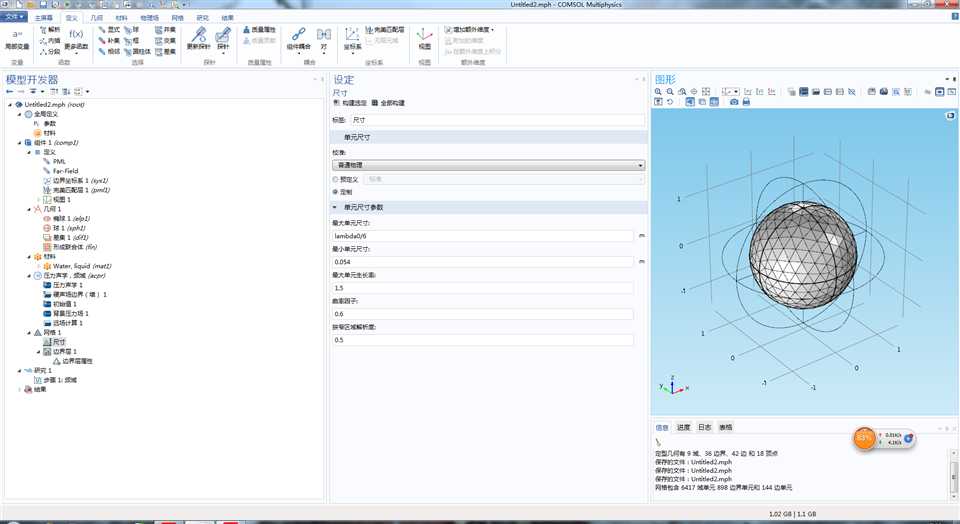Open the 表格 (Table) tab

726,427
